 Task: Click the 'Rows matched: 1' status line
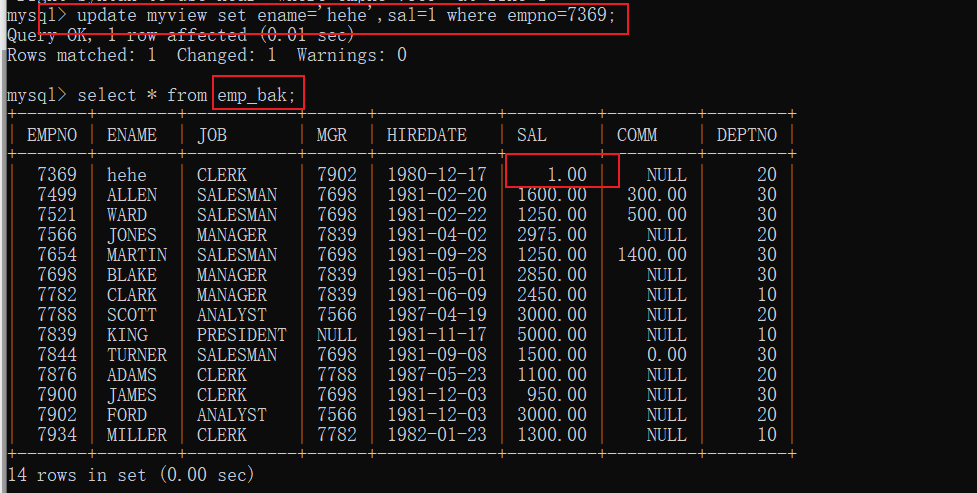pyautogui.click(x=206, y=55)
